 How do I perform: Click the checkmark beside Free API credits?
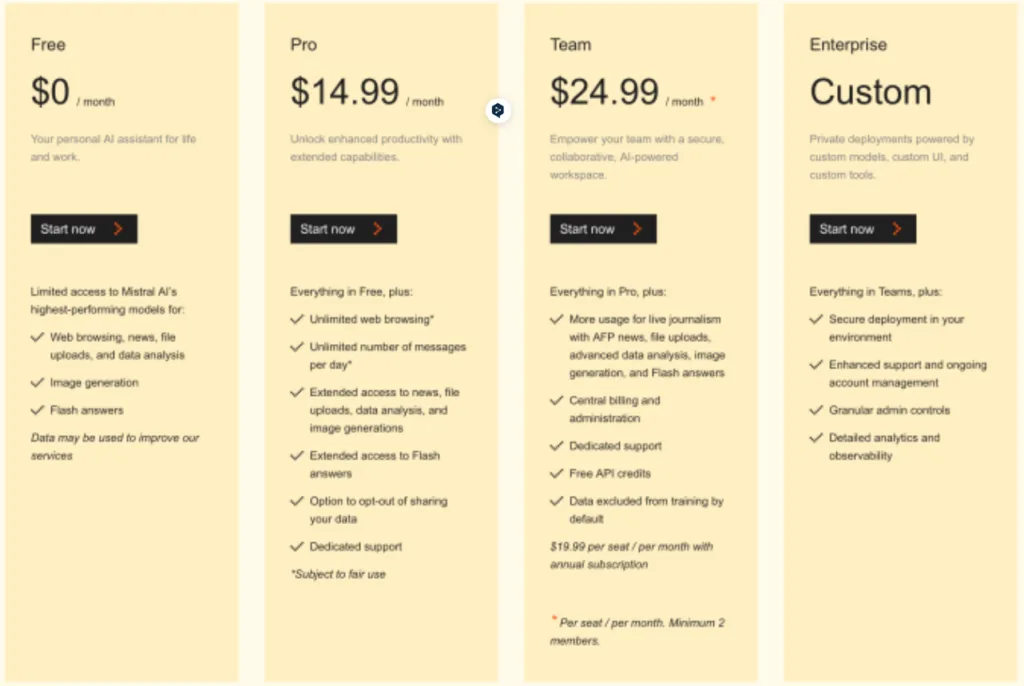[x=556, y=473]
